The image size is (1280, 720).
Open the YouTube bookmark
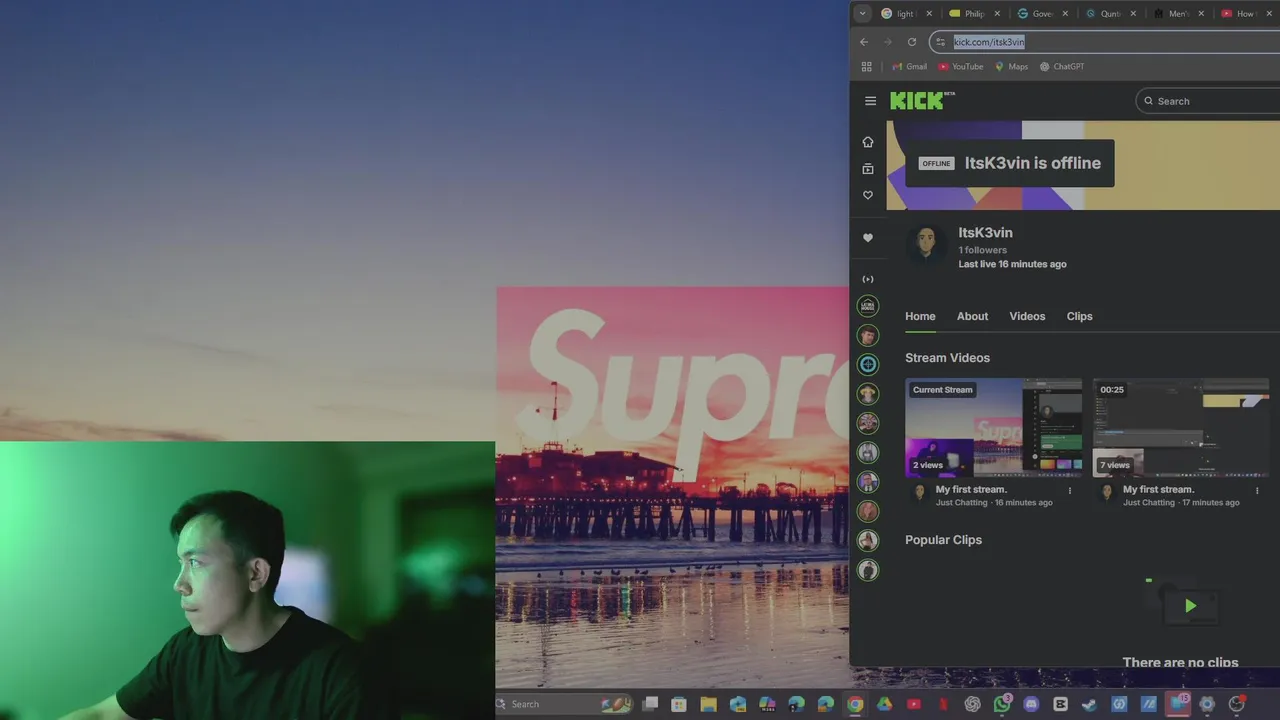[x=961, y=67]
